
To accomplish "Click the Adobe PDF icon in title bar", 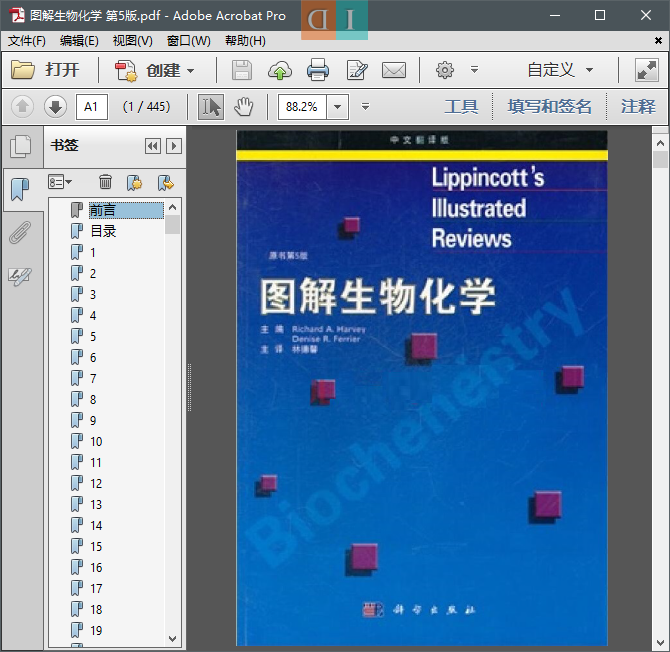I will [17, 15].
